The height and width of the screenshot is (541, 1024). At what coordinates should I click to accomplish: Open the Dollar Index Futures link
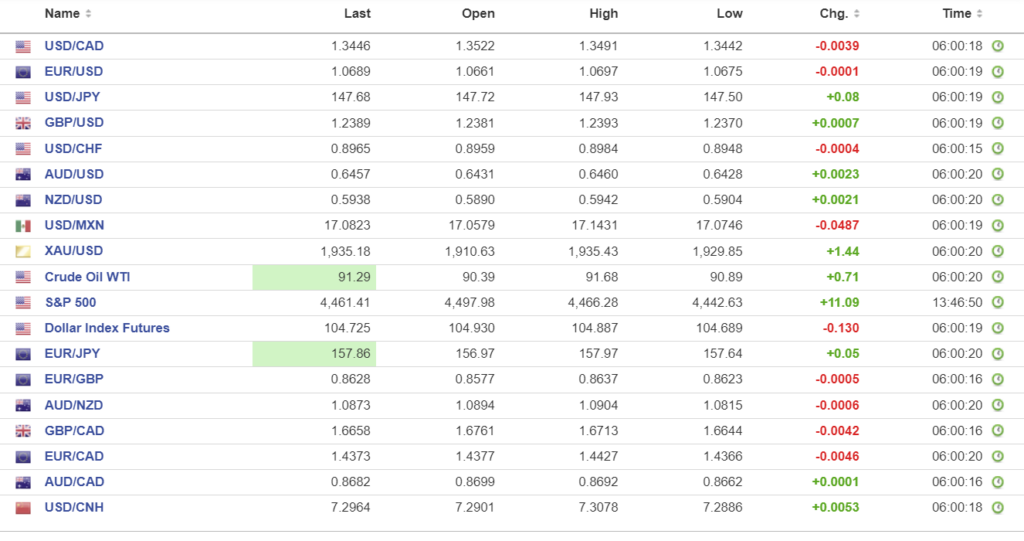click(107, 328)
